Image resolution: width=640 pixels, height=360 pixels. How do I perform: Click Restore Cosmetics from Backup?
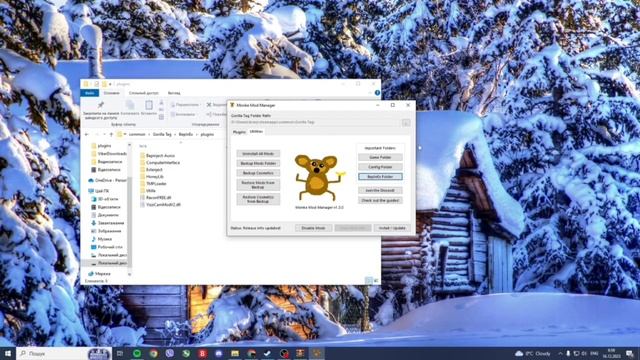258,199
